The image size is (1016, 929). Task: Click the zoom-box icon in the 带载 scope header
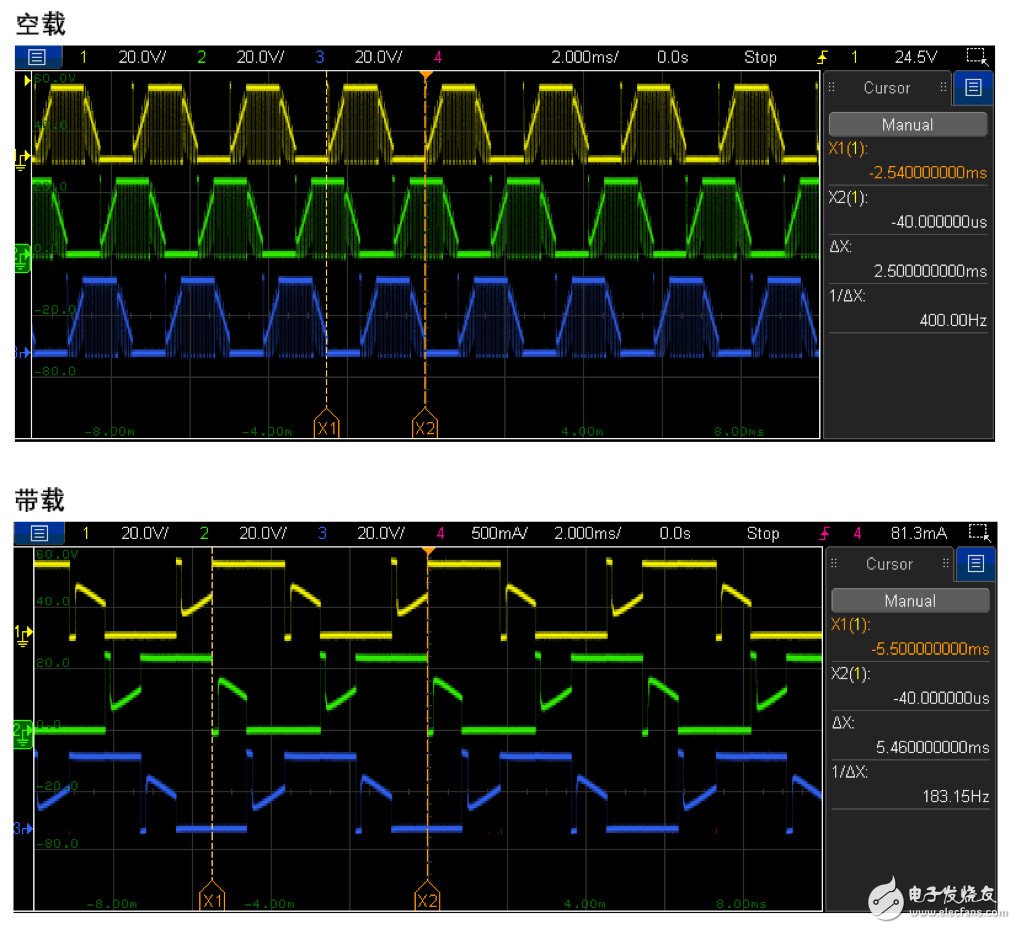980,533
